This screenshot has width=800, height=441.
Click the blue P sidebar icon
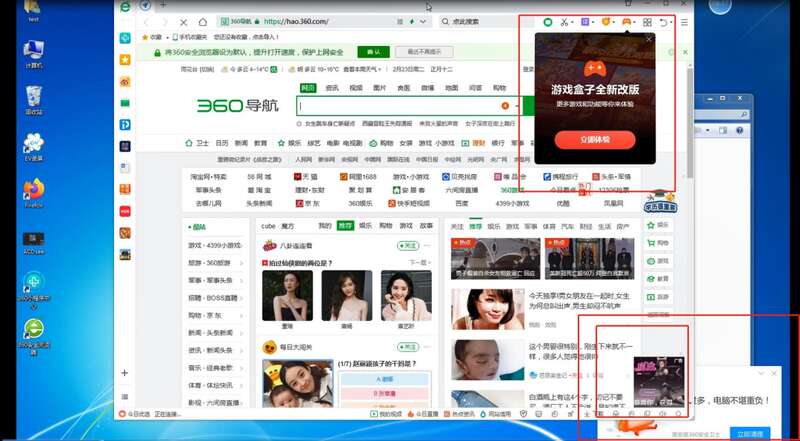pyautogui.click(x=124, y=125)
